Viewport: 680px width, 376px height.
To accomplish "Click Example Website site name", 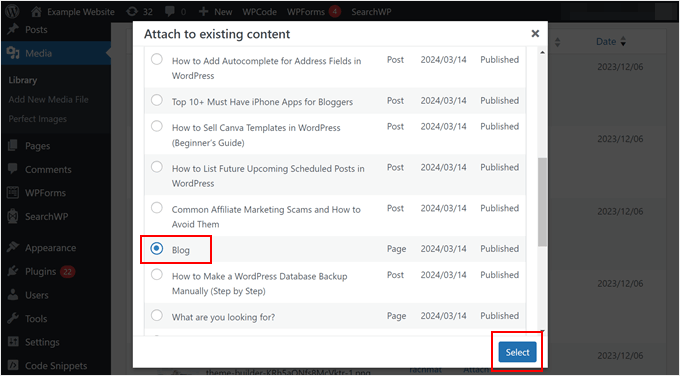I will (x=81, y=12).
